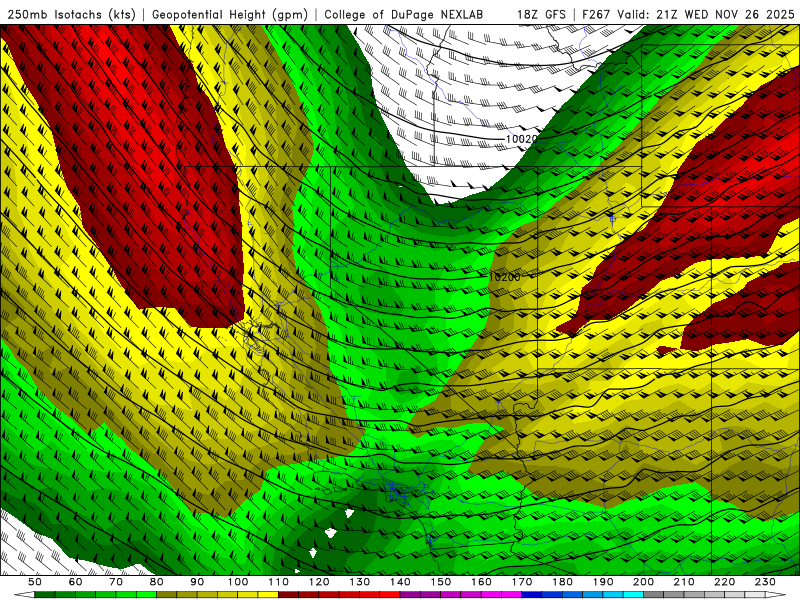Click the 10200 height contour label
Image resolution: width=800 pixels, height=600 pixels.
pyautogui.click(x=505, y=277)
